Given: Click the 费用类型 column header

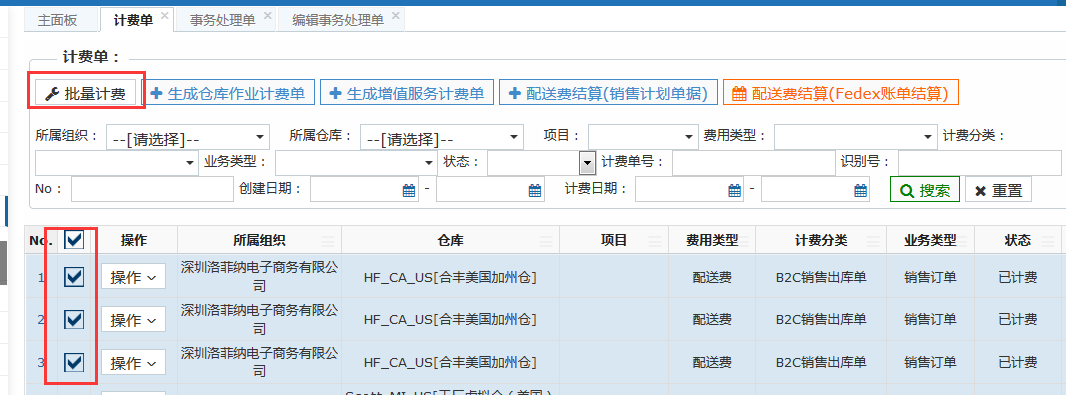Looking at the screenshot, I should pyautogui.click(x=712, y=240).
